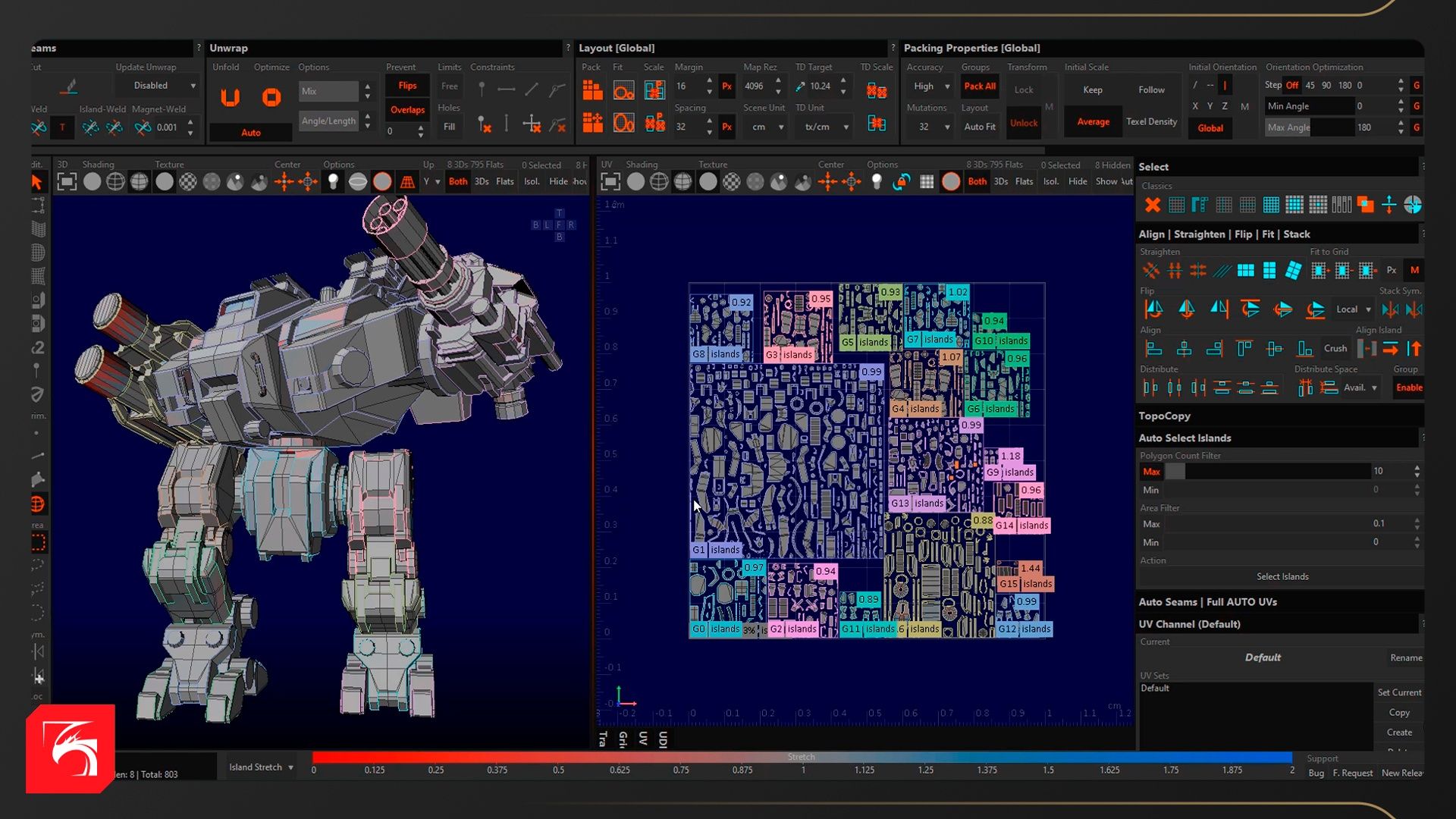Click the frame-all icon in 3D view
The width and height of the screenshot is (1456, 819).
tap(67, 182)
